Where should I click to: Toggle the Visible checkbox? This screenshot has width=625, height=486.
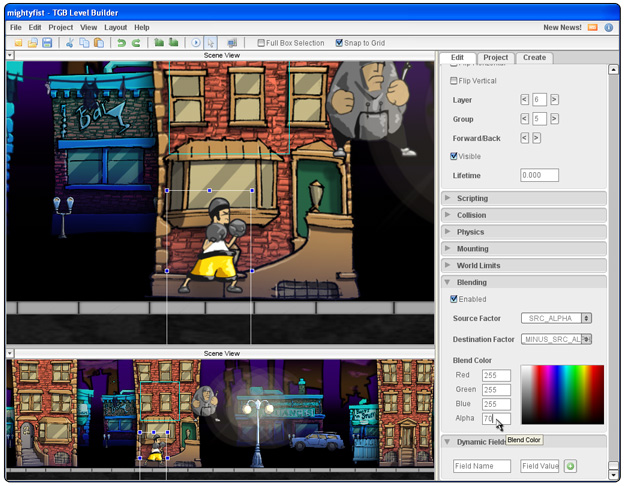pyautogui.click(x=453, y=156)
